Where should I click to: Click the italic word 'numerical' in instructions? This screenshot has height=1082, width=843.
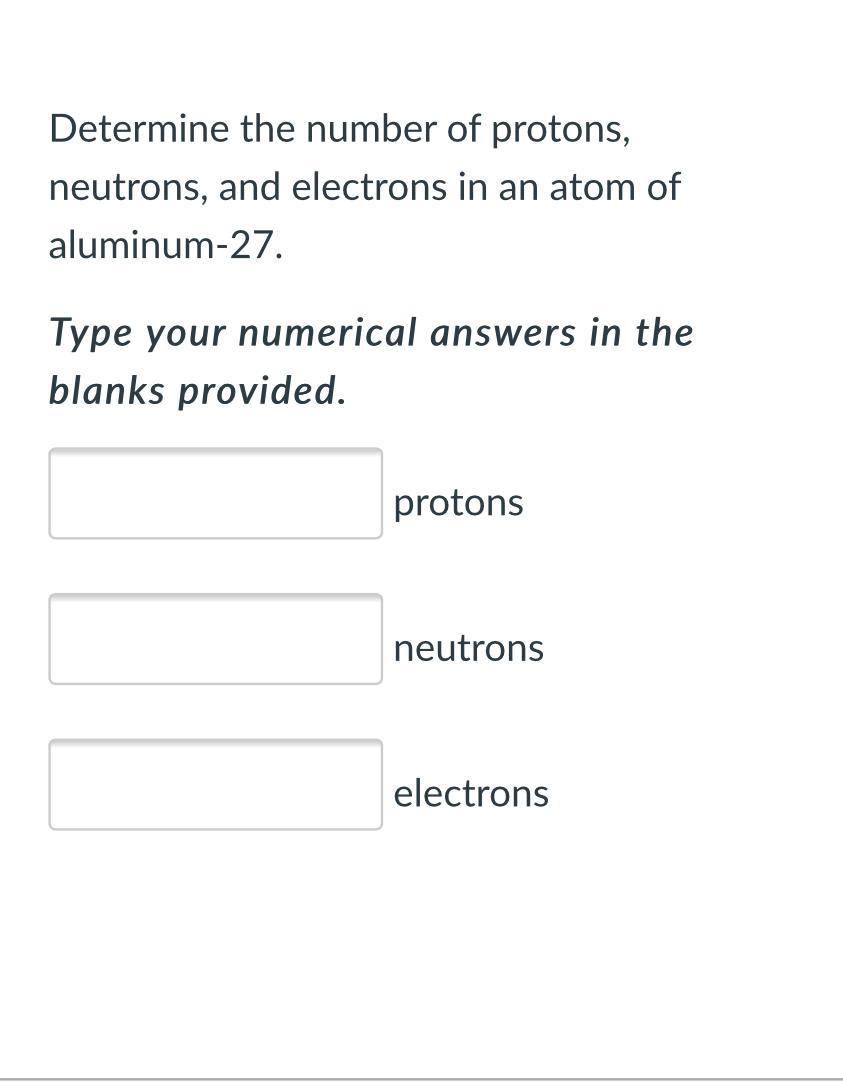[328, 333]
